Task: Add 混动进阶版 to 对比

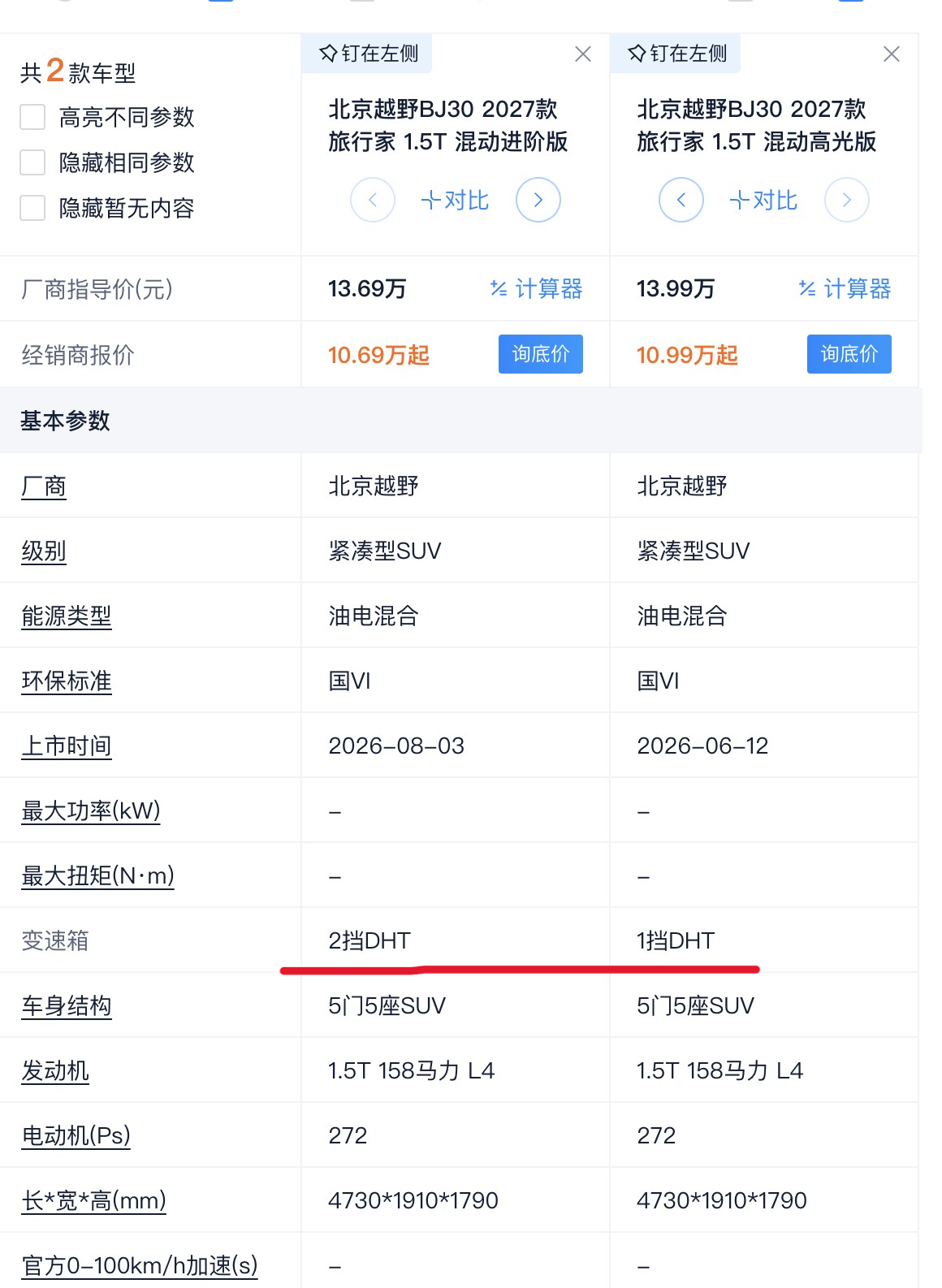Action: tap(455, 200)
